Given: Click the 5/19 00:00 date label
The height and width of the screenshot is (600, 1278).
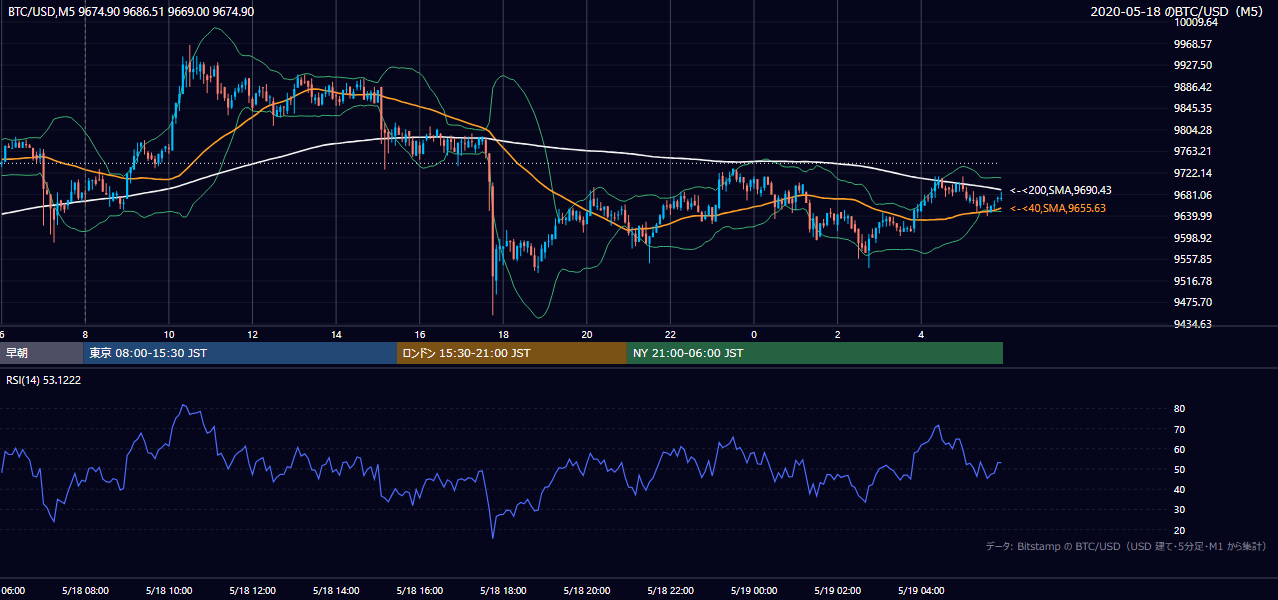Looking at the screenshot, I should click(754, 591).
